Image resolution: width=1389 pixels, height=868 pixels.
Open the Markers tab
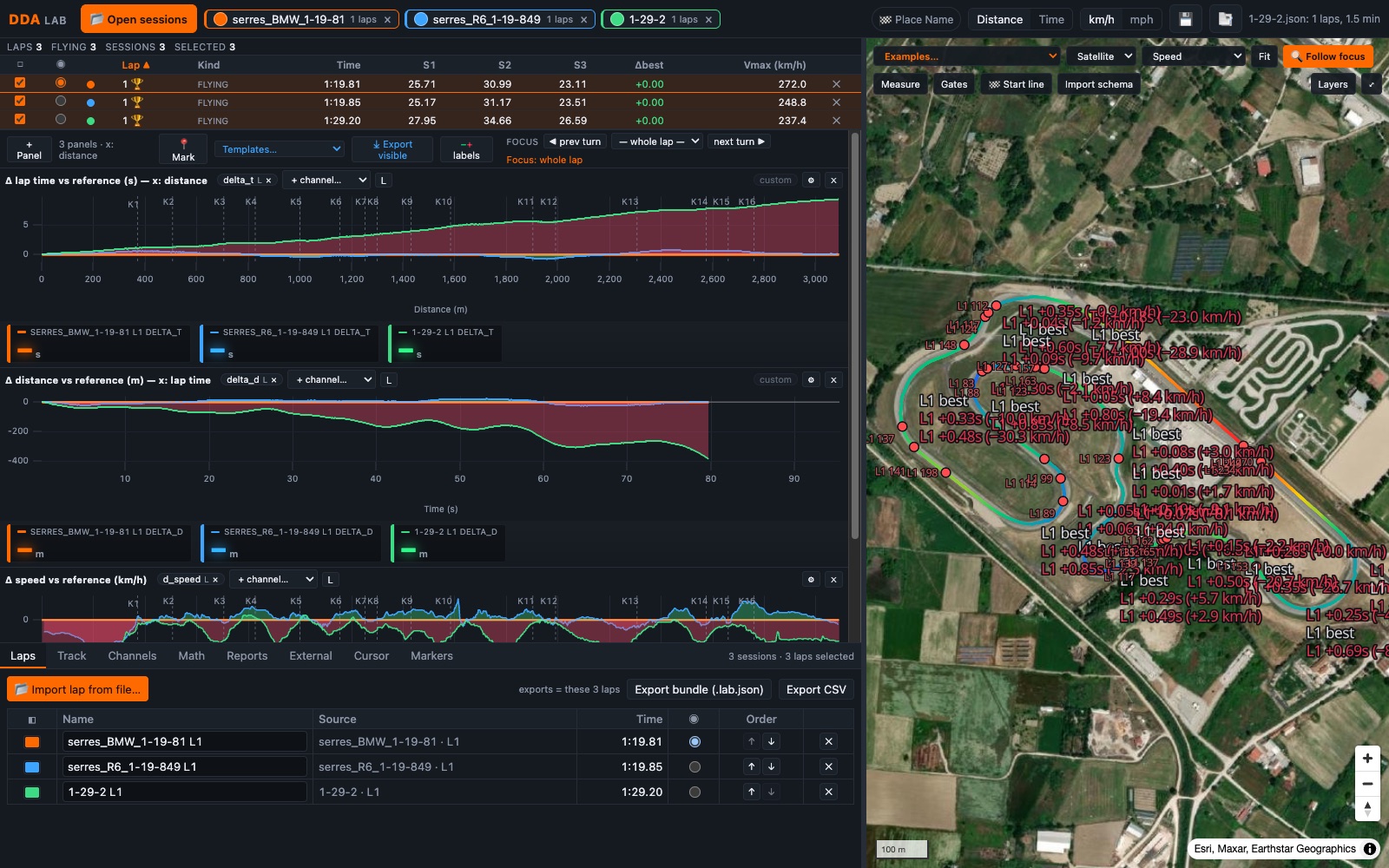point(431,656)
